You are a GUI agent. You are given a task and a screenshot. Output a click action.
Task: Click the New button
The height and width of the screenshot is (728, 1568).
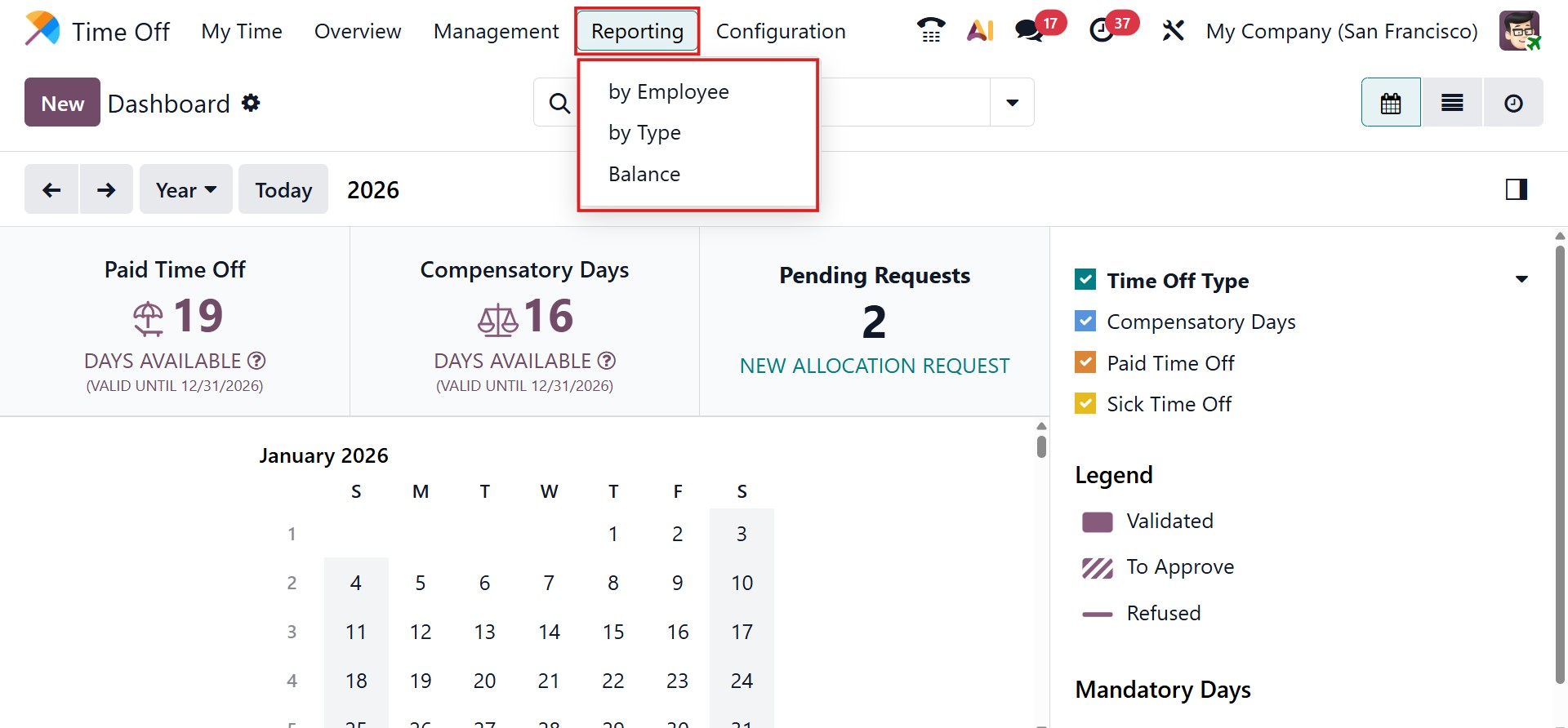62,103
